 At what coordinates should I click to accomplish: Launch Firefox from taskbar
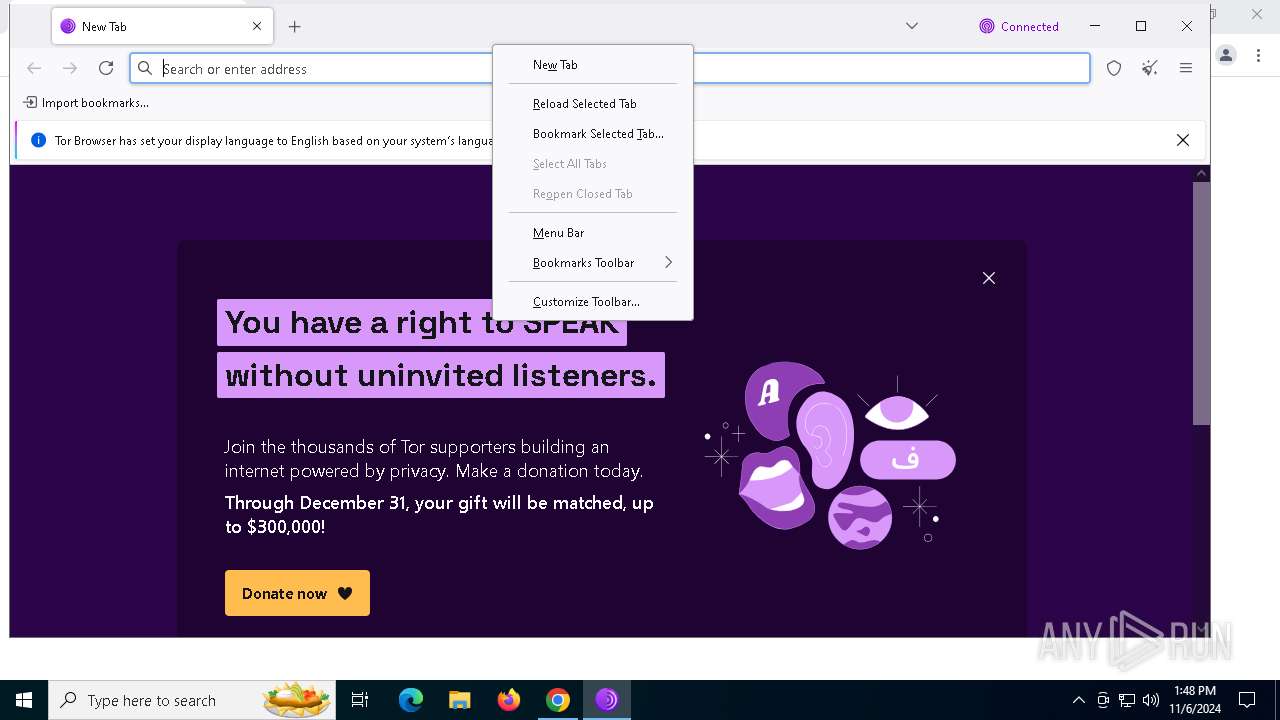click(508, 700)
